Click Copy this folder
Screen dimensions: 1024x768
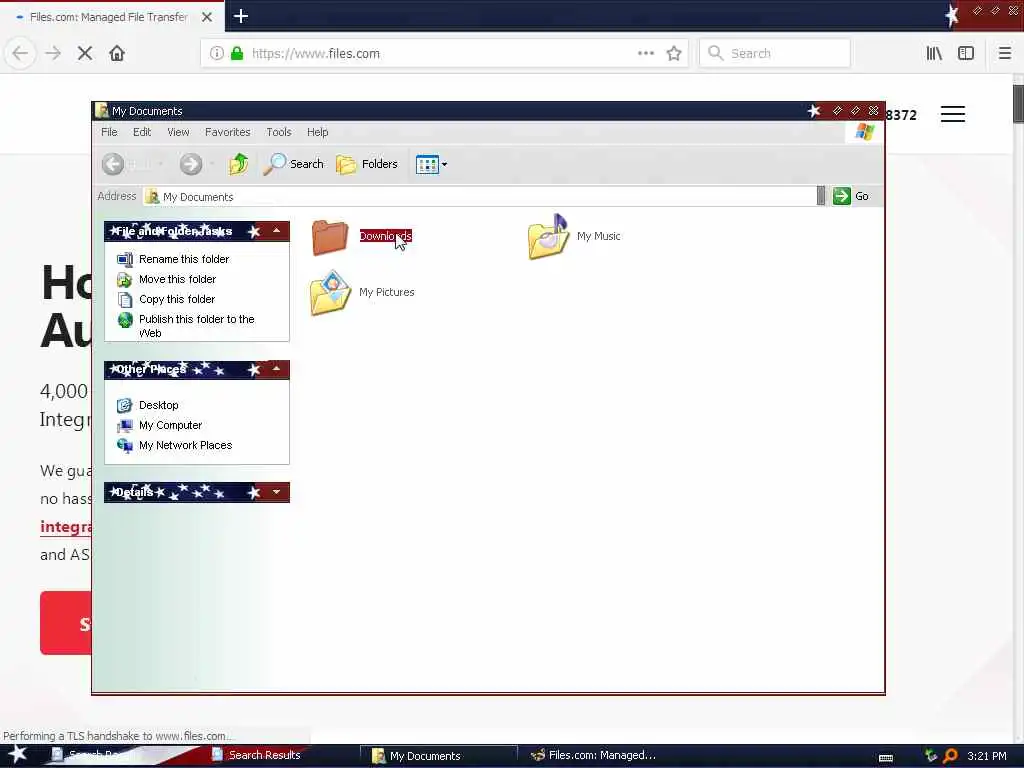tap(177, 299)
